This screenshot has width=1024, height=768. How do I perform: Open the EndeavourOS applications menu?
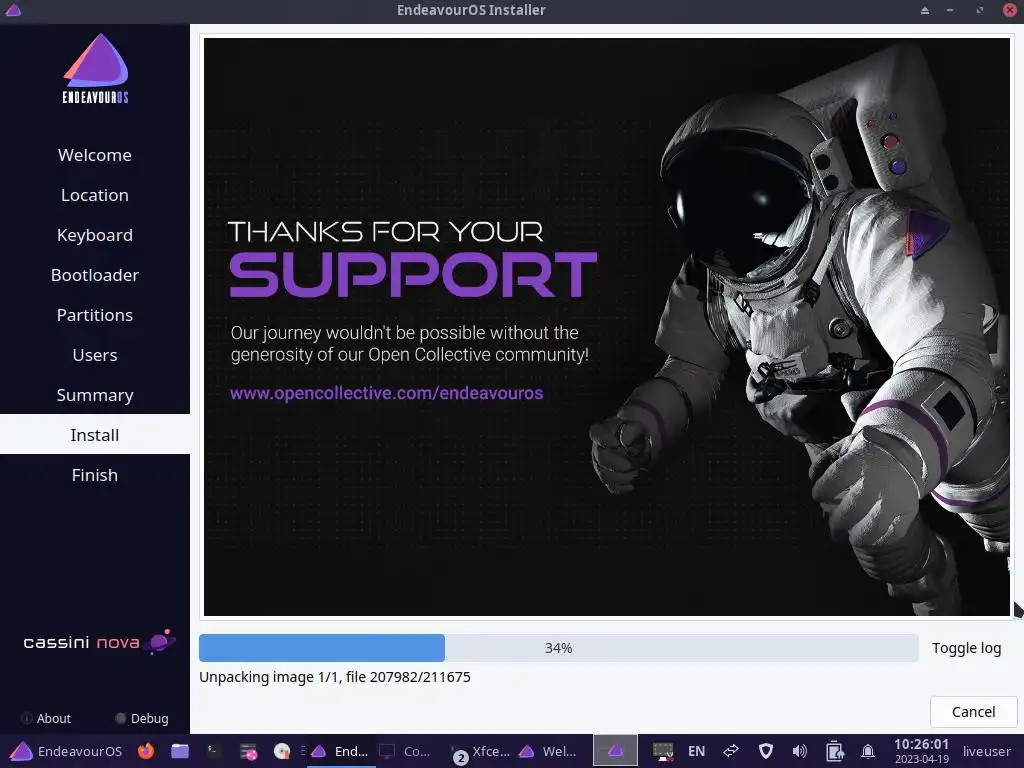tap(66, 751)
